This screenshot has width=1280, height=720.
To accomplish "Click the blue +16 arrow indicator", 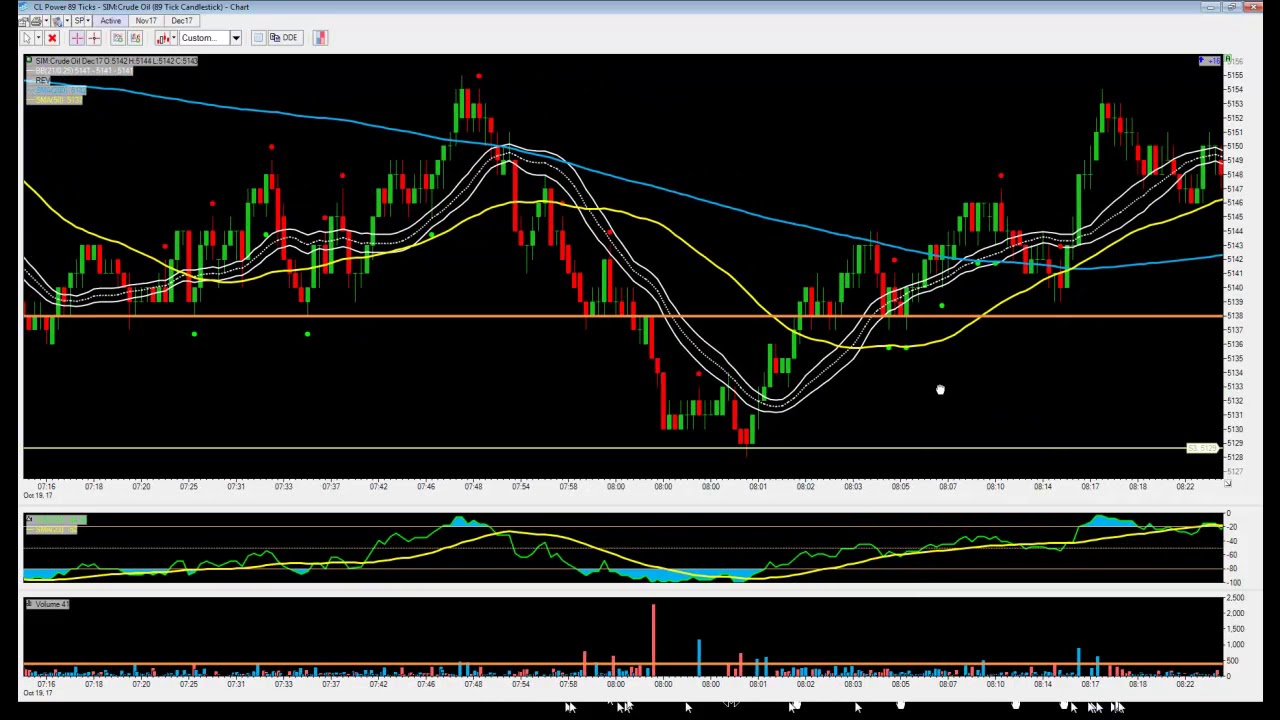I will tap(1210, 61).
